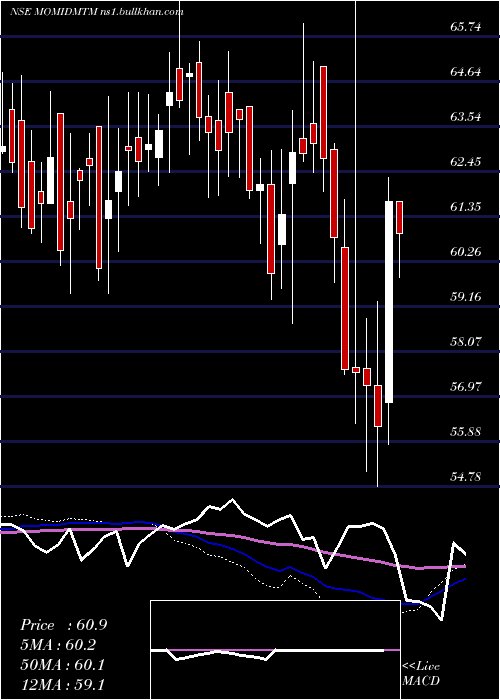Viewport: 500px width, 700px height.
Task: Click the last red candle body near 61.35
Action: [x=400, y=217]
